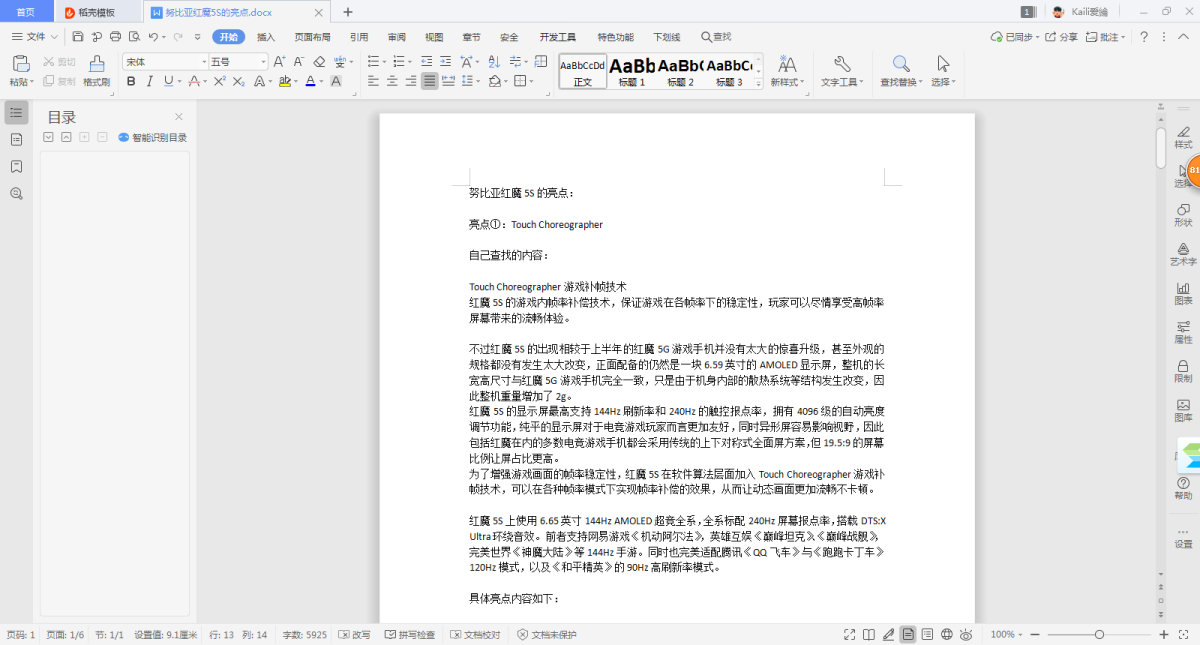Click the 分享 (Share) button
Viewport: 1200px width, 645px height.
click(1063, 37)
